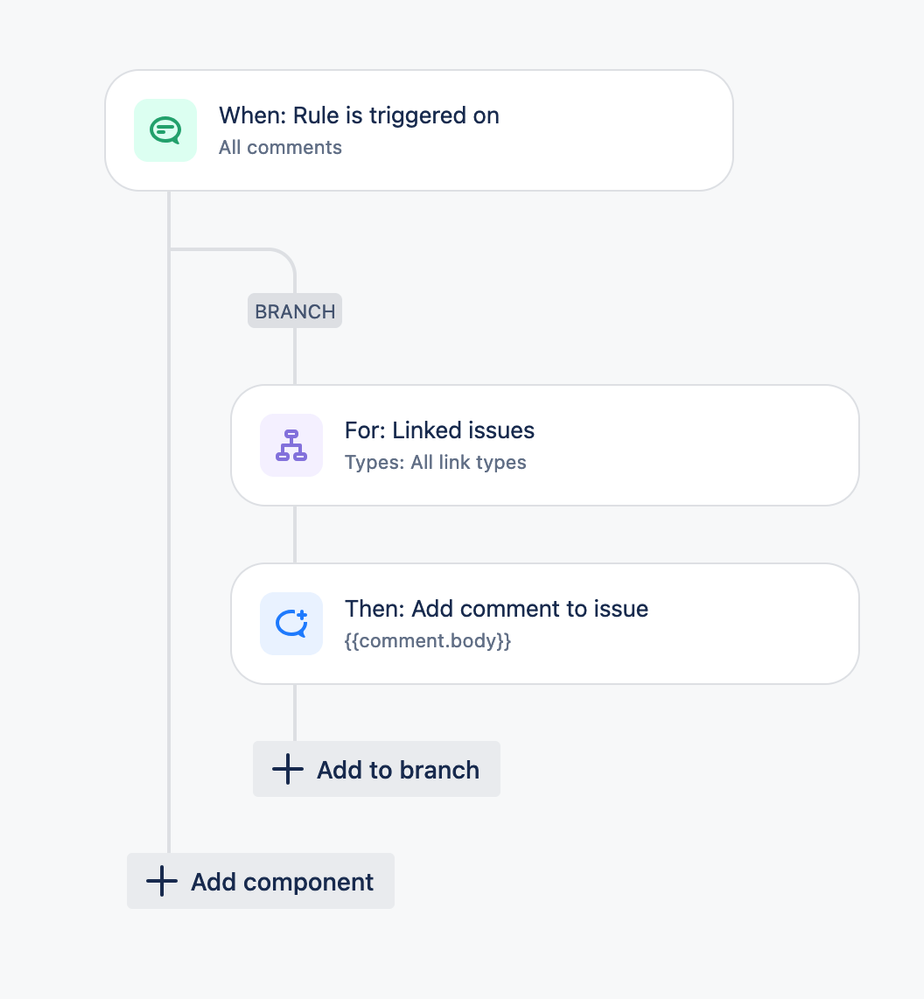Click the Add component button
Viewport: 924px width, 999px height.
(x=261, y=881)
